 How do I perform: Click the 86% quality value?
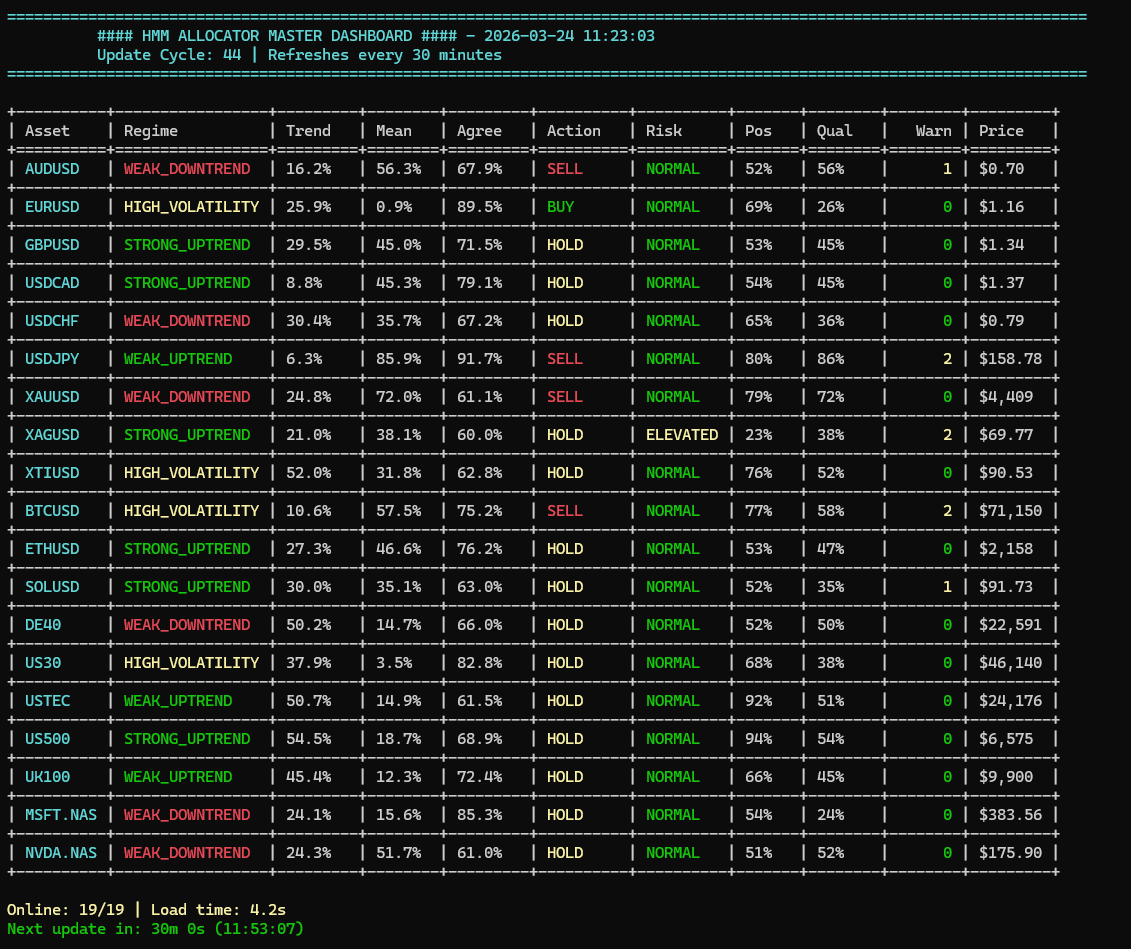pyautogui.click(x=830, y=359)
